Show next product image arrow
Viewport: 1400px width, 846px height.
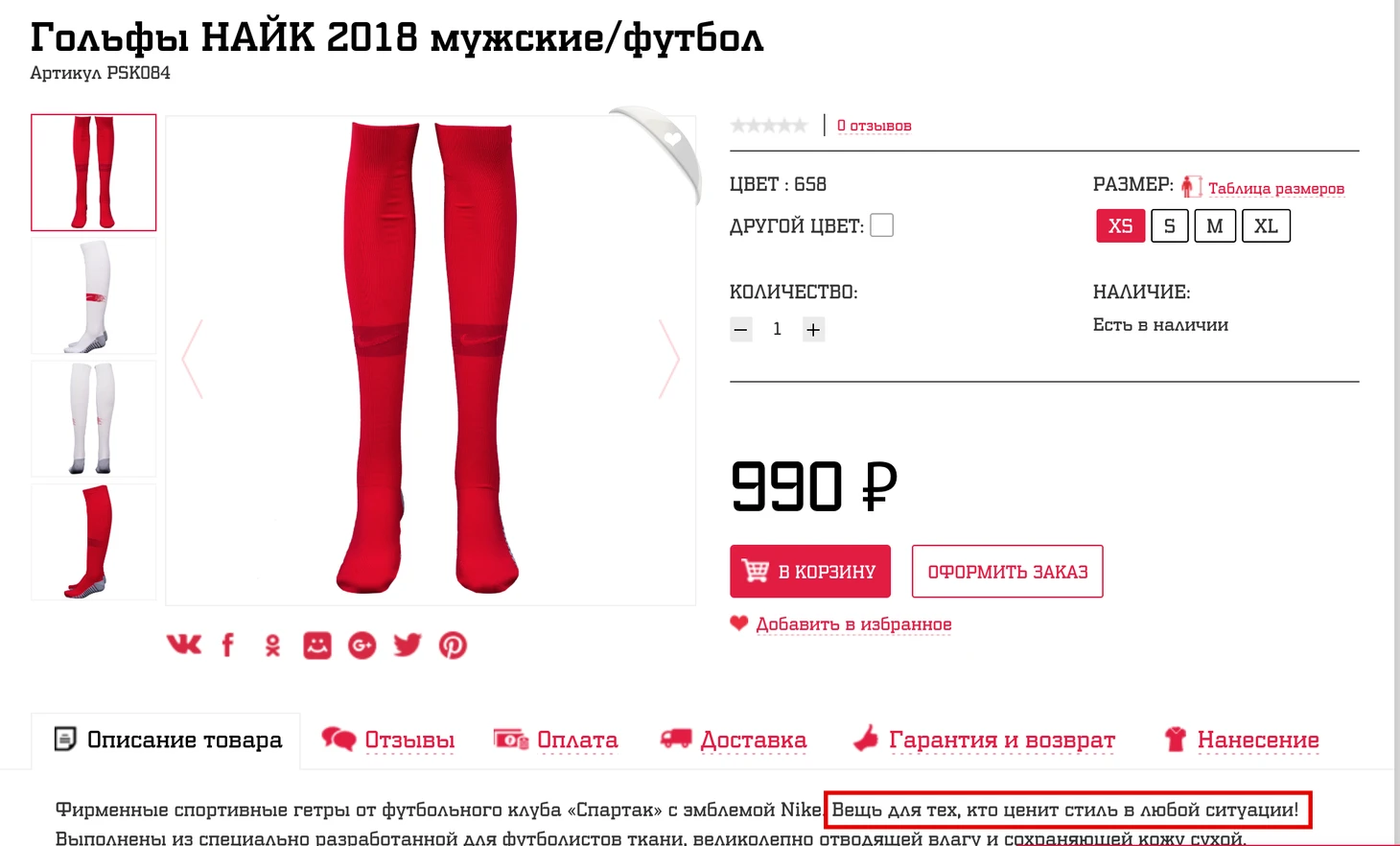click(x=669, y=359)
